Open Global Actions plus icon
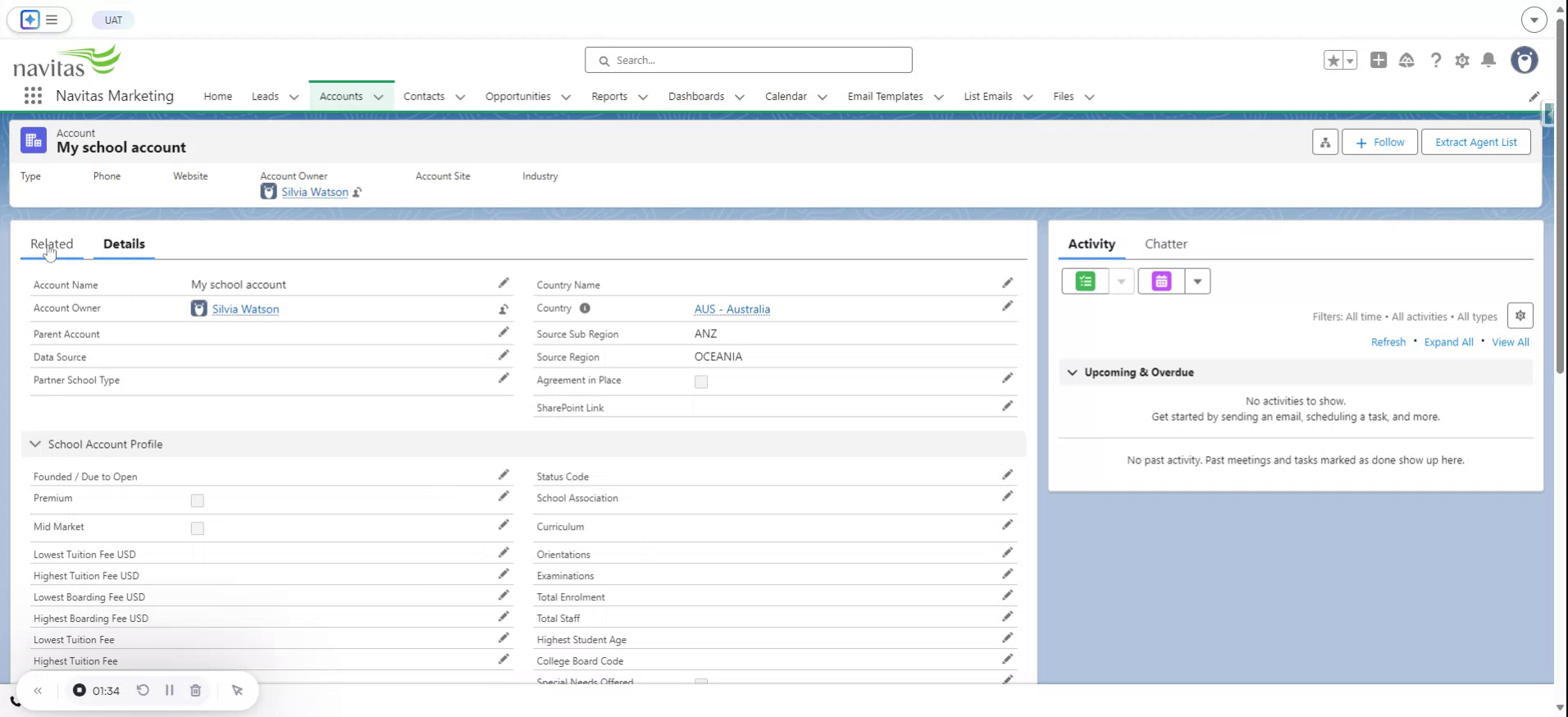The image size is (1568, 717). (x=1379, y=60)
